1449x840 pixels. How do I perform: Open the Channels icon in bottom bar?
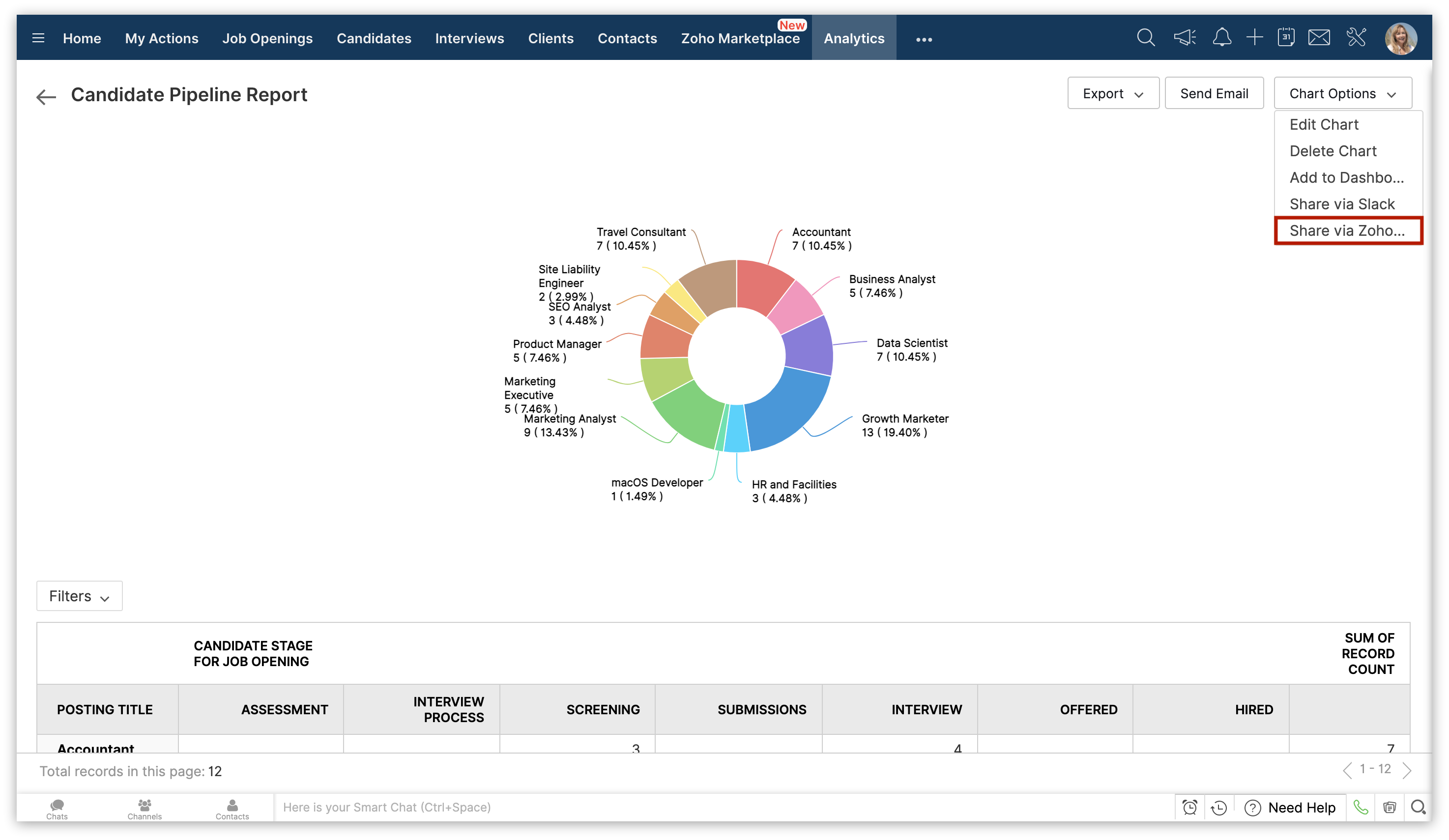click(x=145, y=808)
